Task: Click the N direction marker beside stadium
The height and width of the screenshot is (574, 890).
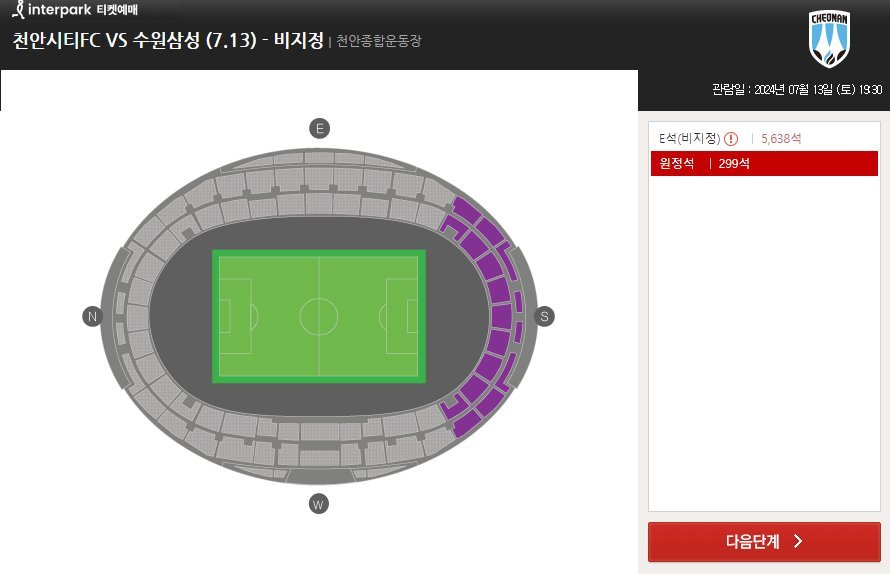Action: click(93, 316)
